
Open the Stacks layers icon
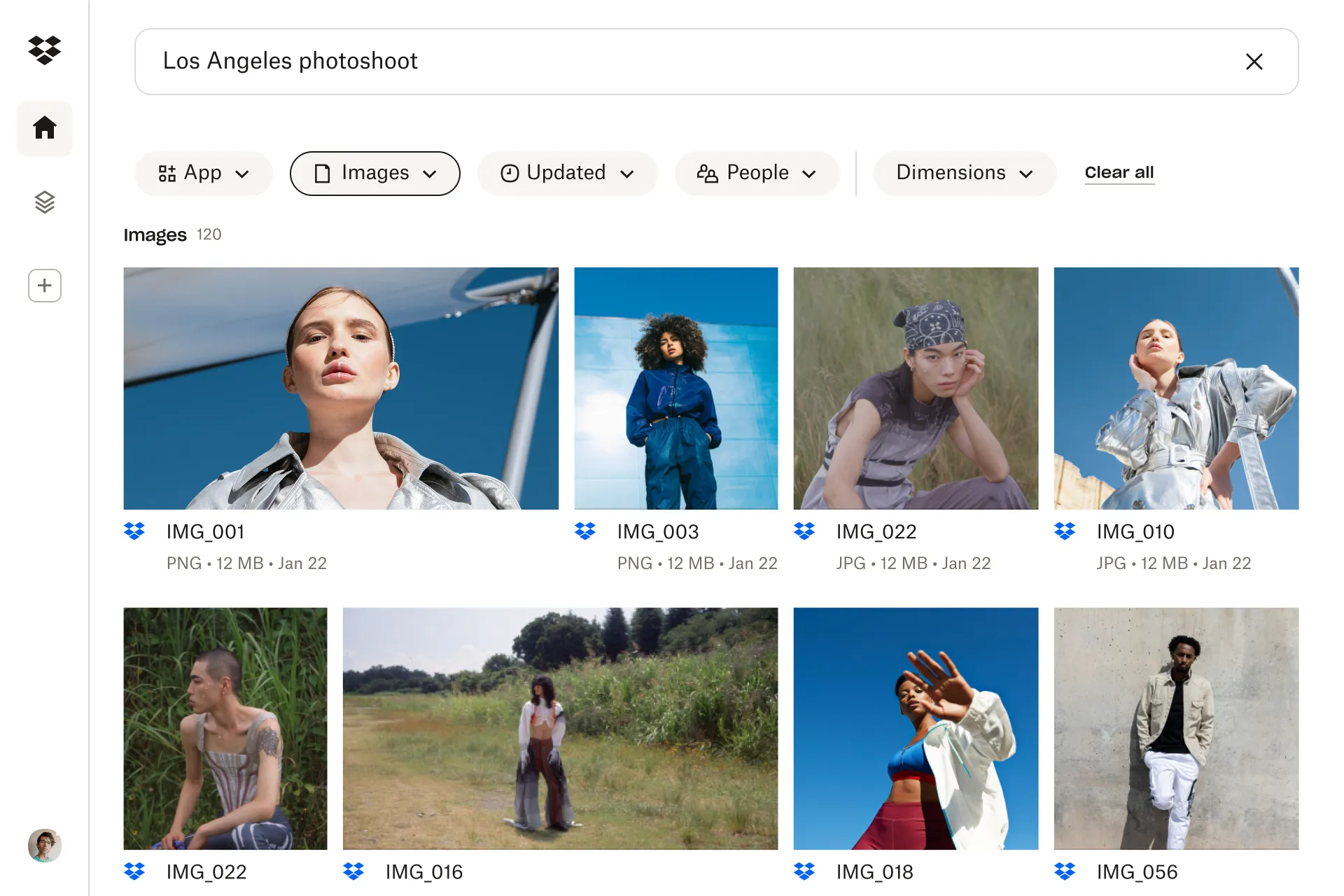tap(45, 202)
